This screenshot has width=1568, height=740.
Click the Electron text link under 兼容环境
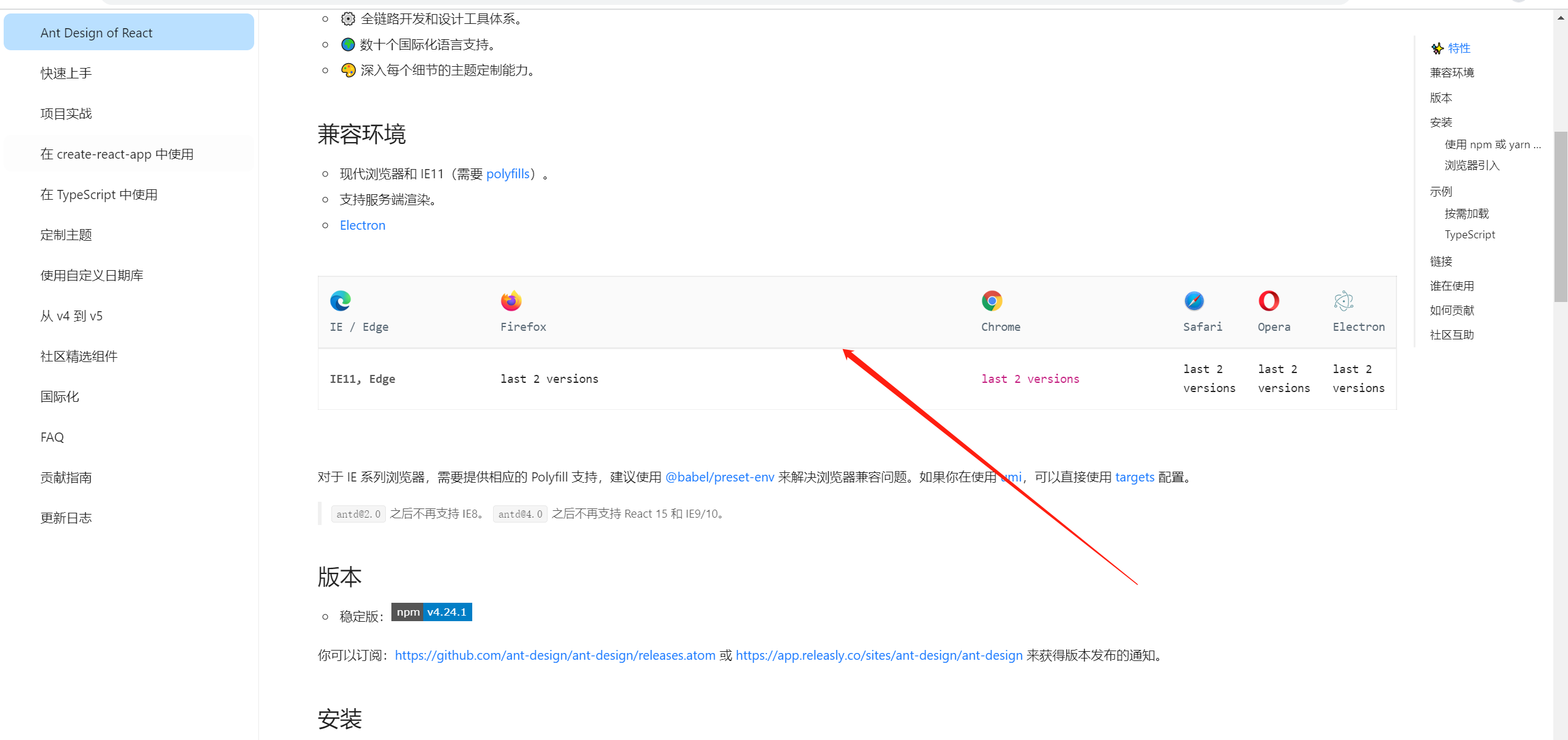[362, 225]
